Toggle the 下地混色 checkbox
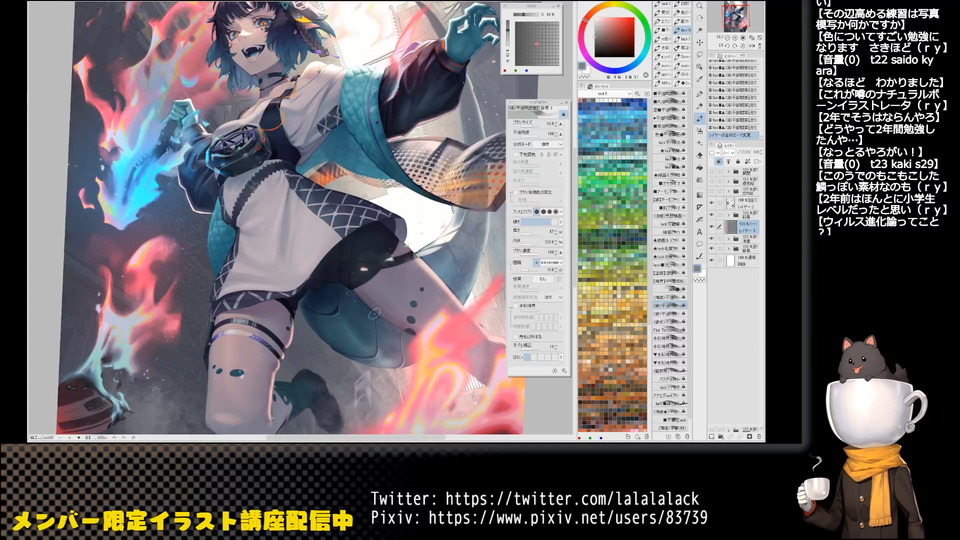 (x=516, y=155)
